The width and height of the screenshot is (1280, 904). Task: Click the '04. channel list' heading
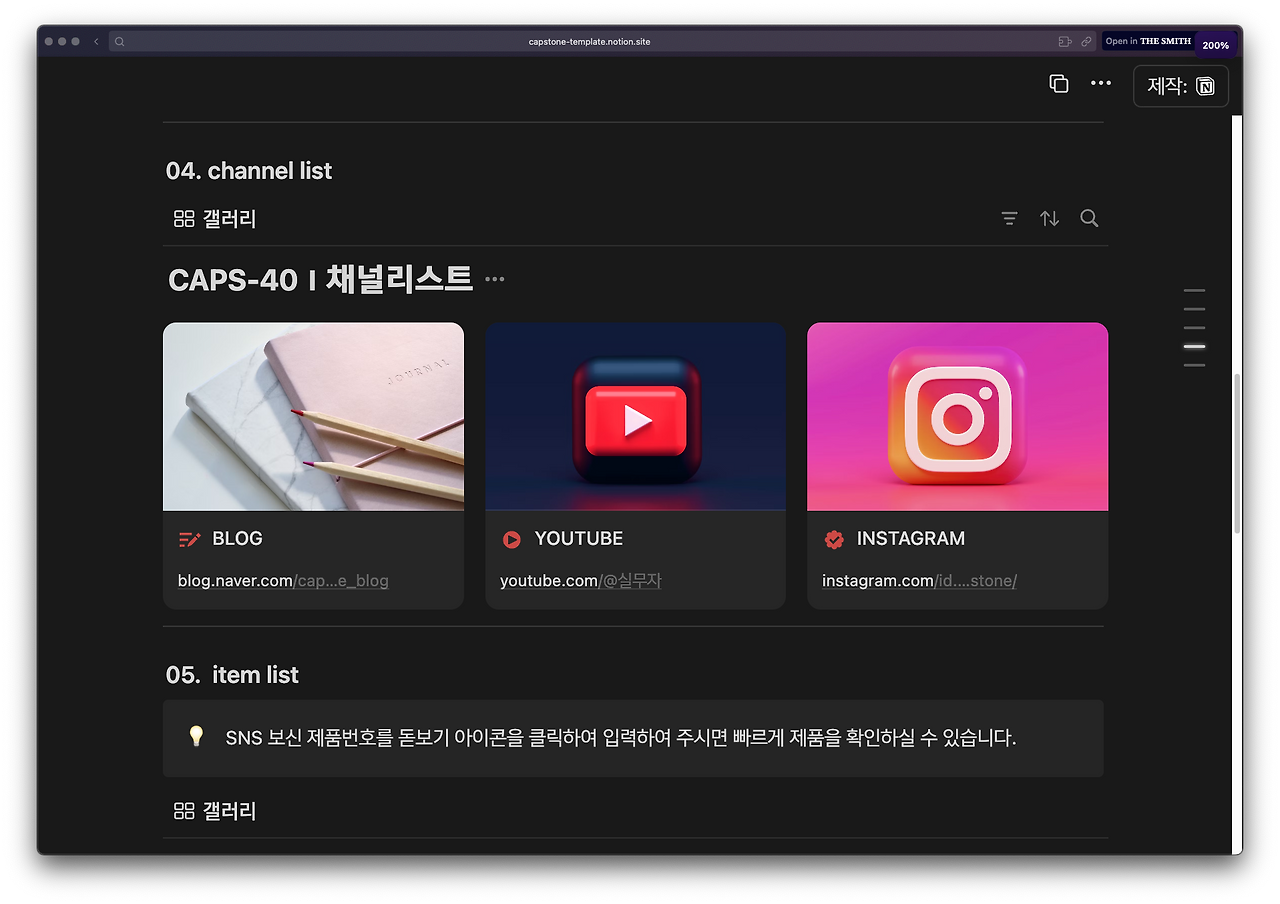[249, 171]
